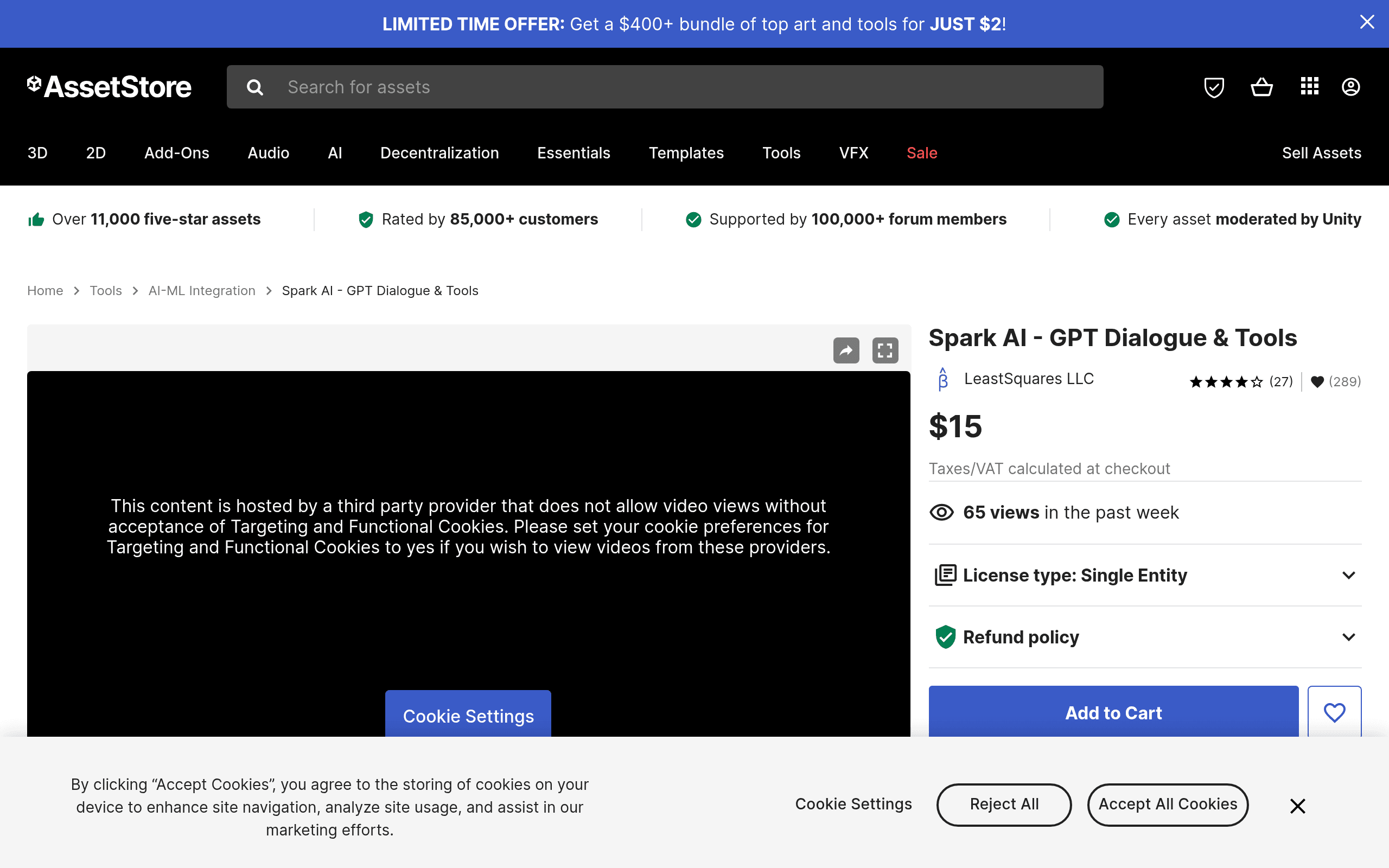Screen dimensions: 1389x868
Task: Open Cookie Settings in consent banner
Action: pyautogui.click(x=853, y=805)
